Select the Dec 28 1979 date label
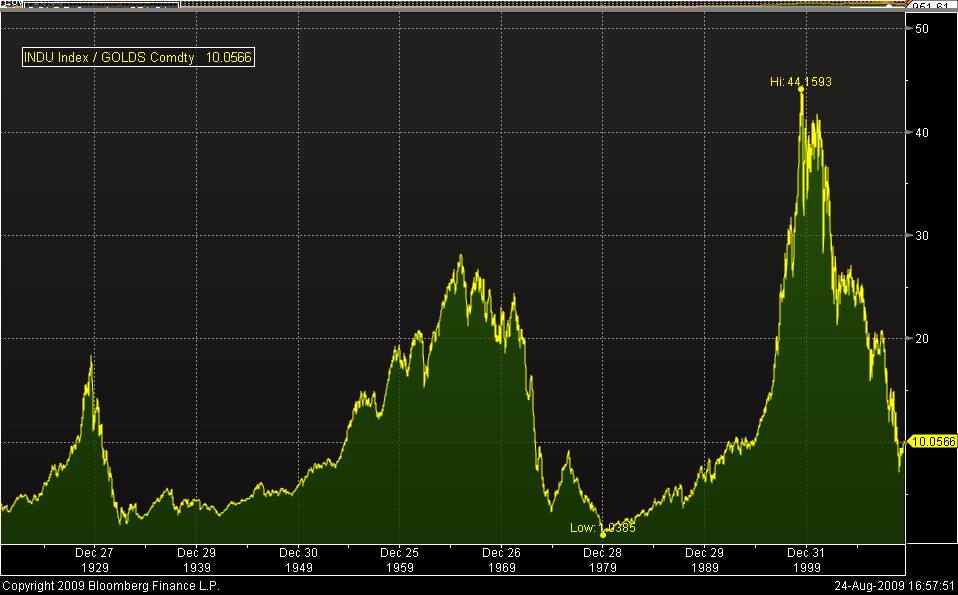Viewport: 958px width, 595px height. tap(603, 559)
